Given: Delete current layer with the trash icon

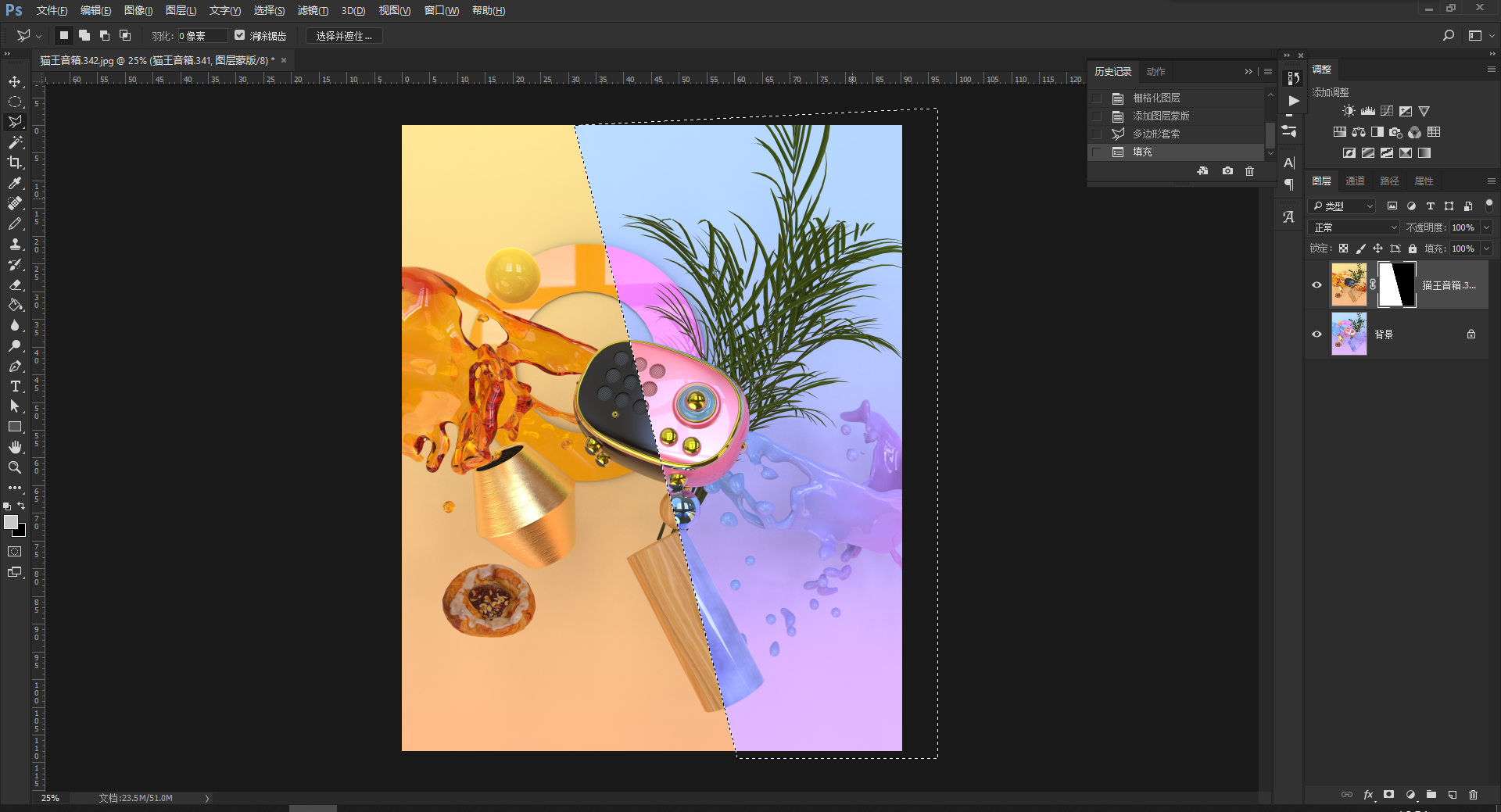Looking at the screenshot, I should (x=1474, y=795).
